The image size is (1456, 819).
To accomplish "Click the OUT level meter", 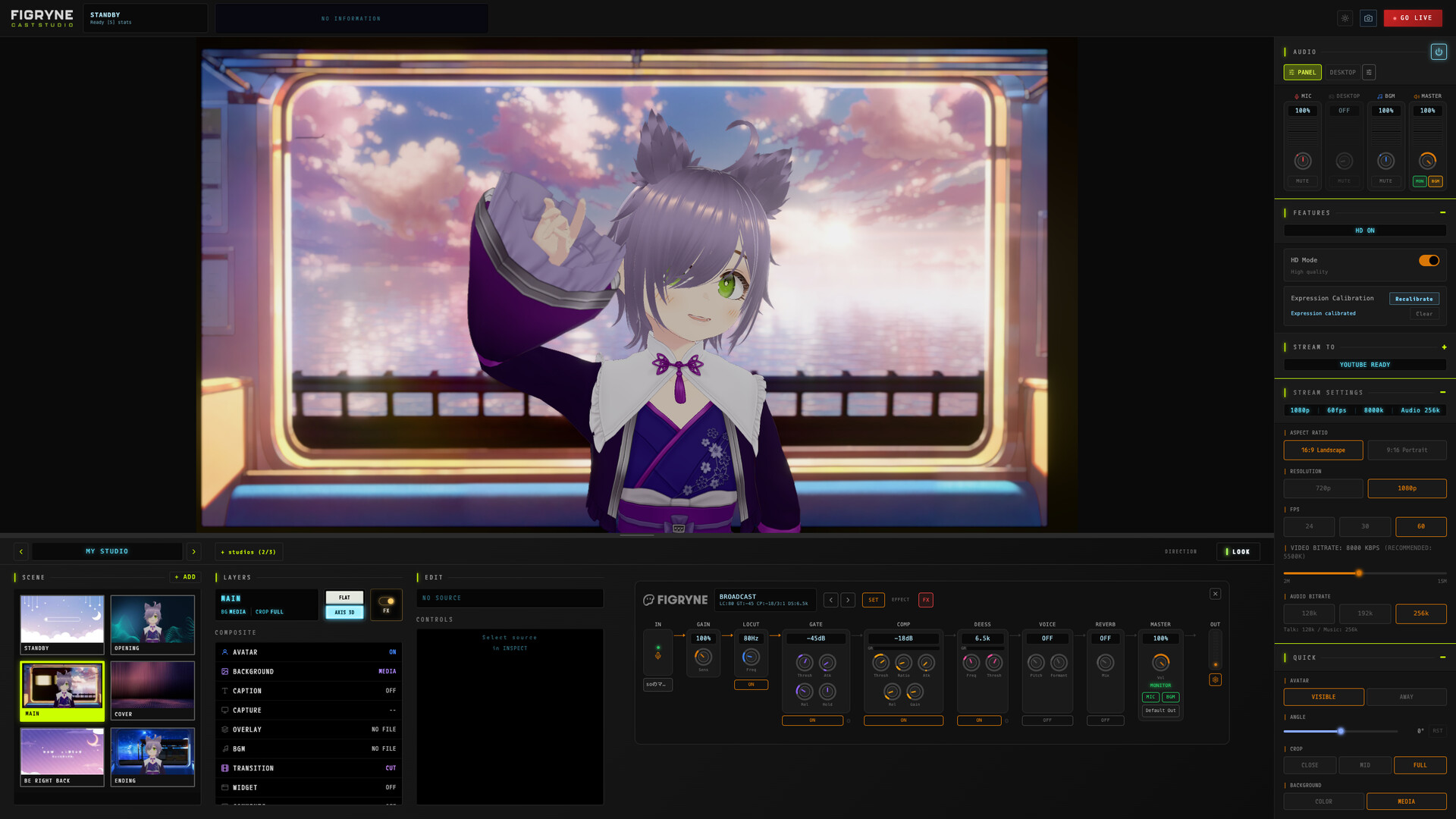I will point(1215,649).
